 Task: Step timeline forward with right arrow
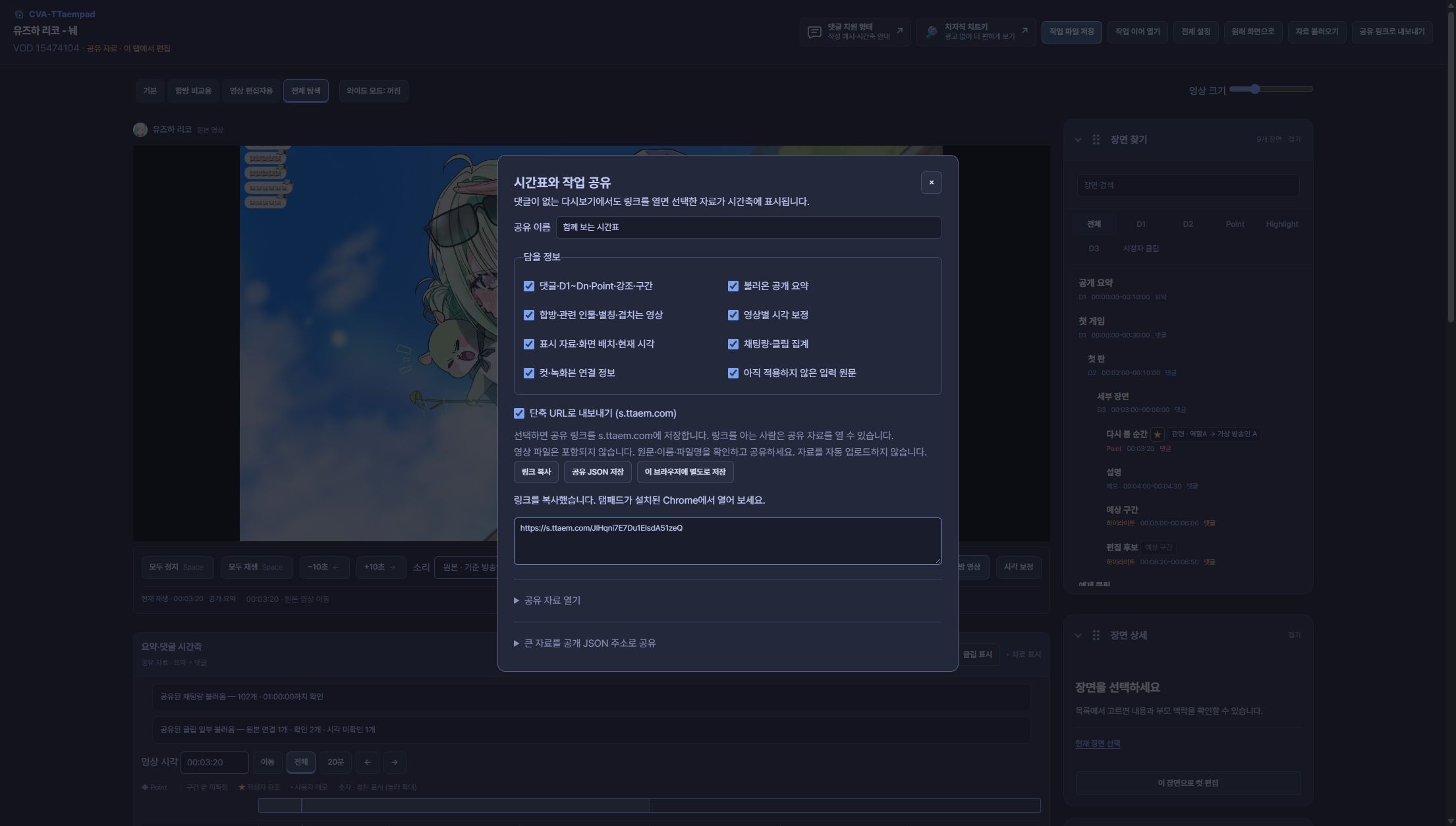(x=395, y=763)
